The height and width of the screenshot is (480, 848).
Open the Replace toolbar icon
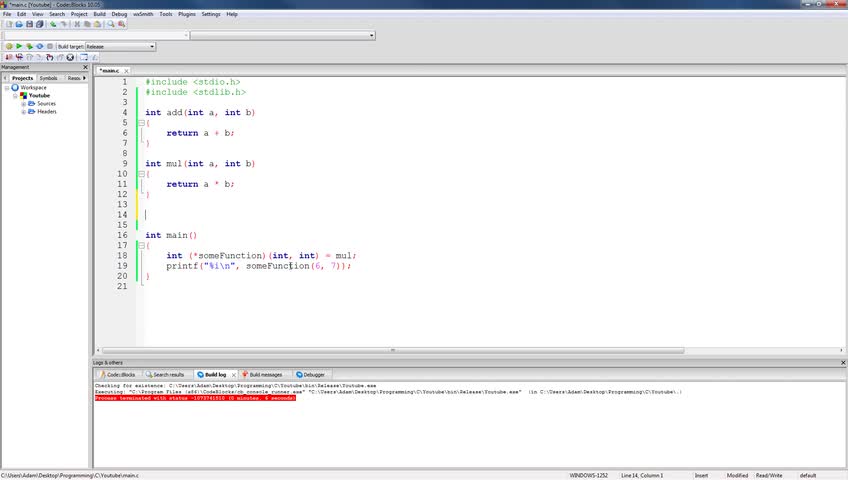pos(122,24)
